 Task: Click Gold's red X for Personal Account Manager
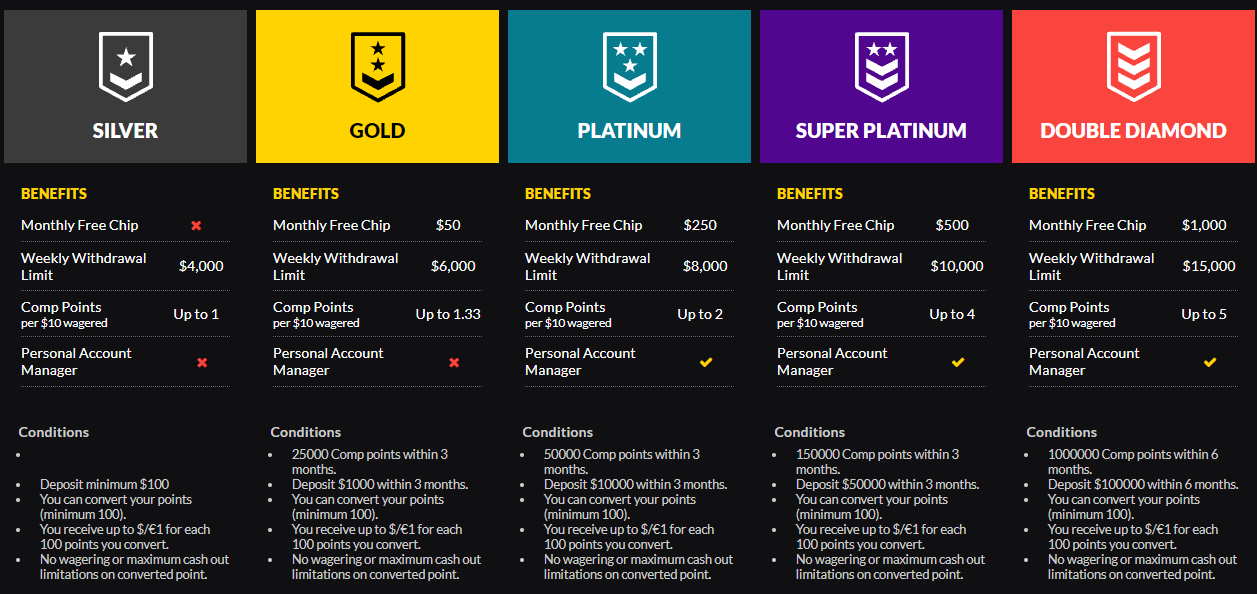point(454,362)
